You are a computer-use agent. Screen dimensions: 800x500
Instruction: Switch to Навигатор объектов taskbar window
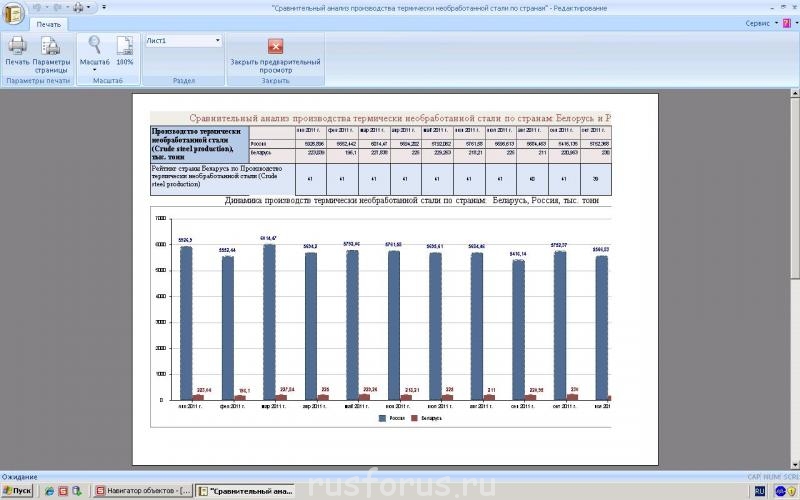pyautogui.click(x=143, y=491)
